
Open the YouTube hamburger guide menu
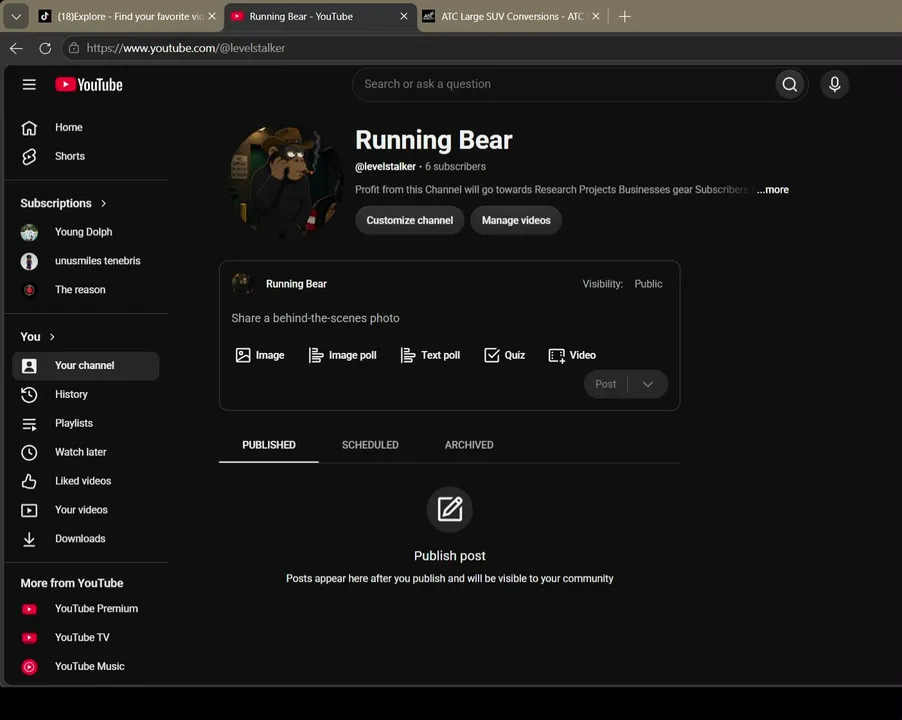(x=29, y=85)
